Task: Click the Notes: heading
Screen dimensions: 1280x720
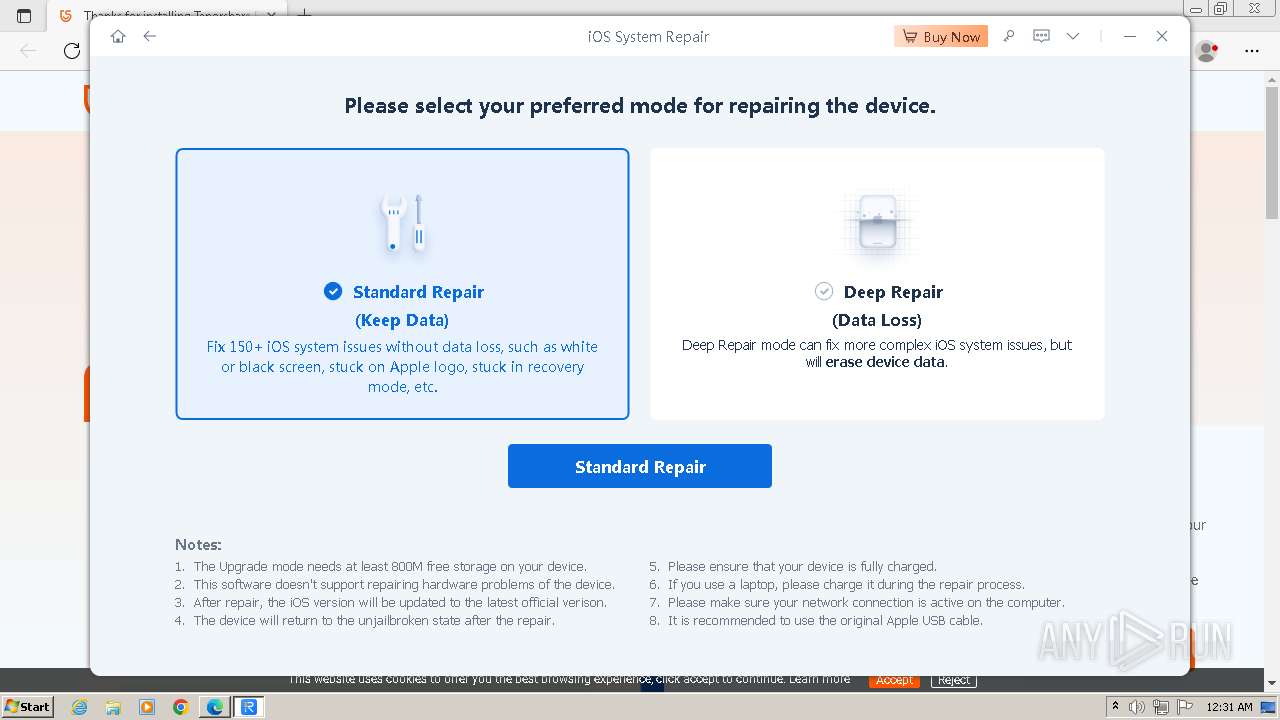Action: tap(198, 544)
